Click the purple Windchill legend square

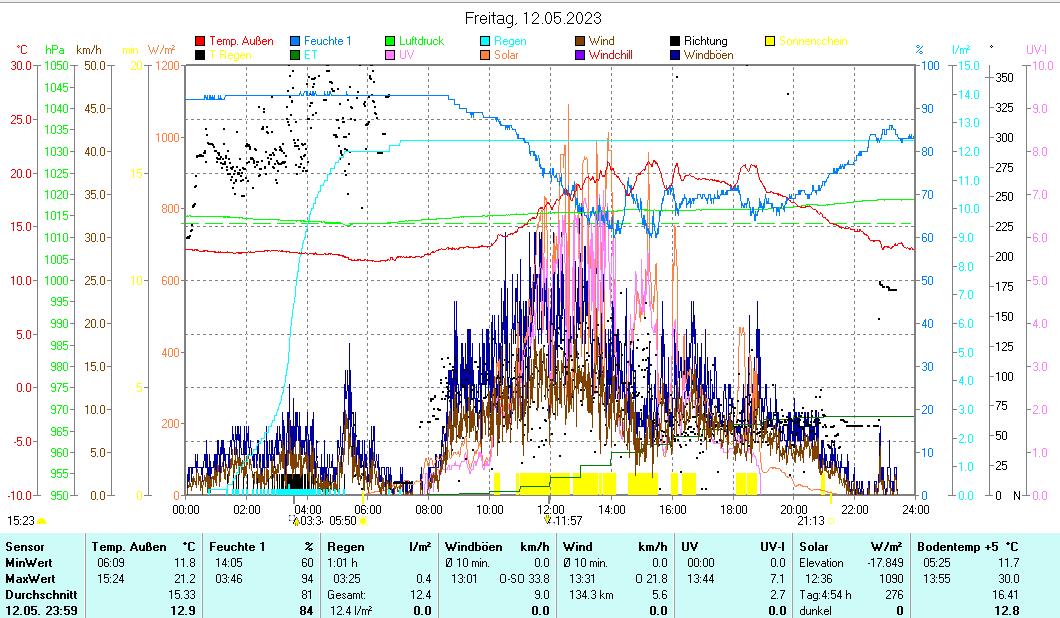pos(581,55)
